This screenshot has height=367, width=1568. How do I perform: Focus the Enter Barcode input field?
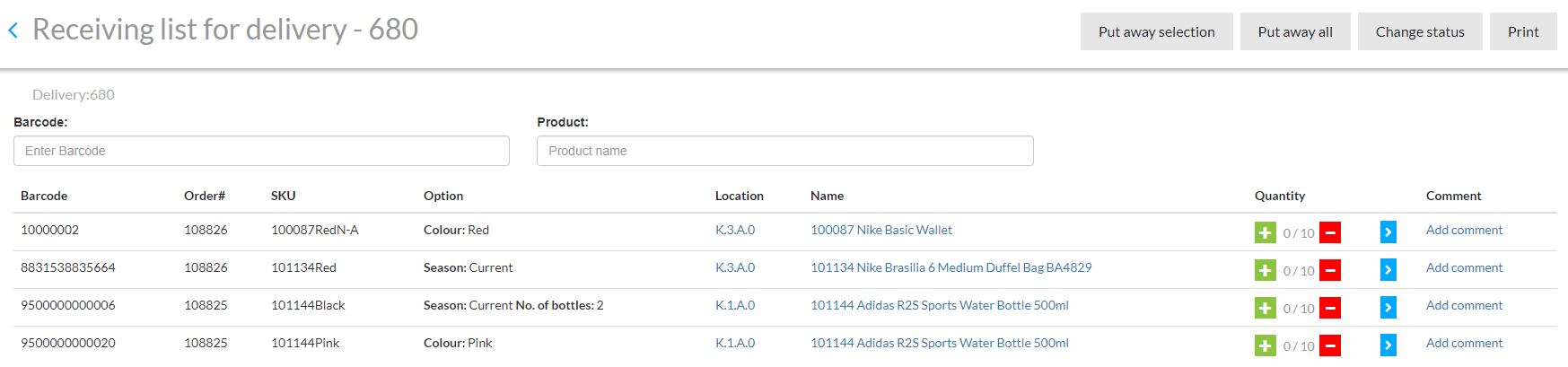pyautogui.click(x=261, y=151)
